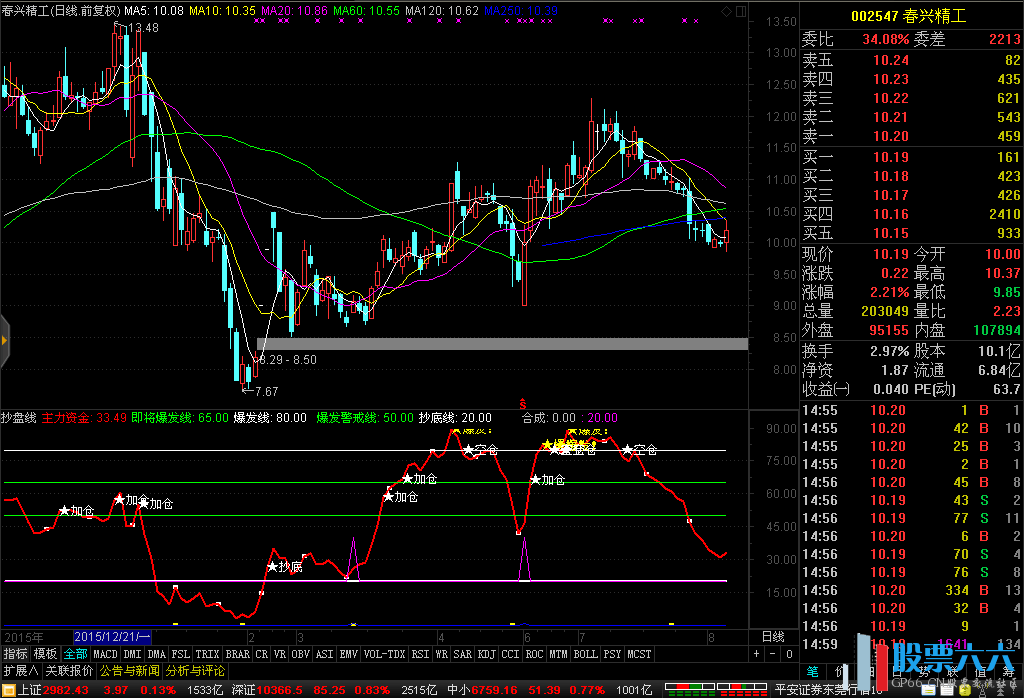Screen dimensions: 1024x698
Task: Open the 日线 period selector
Action: coord(773,636)
